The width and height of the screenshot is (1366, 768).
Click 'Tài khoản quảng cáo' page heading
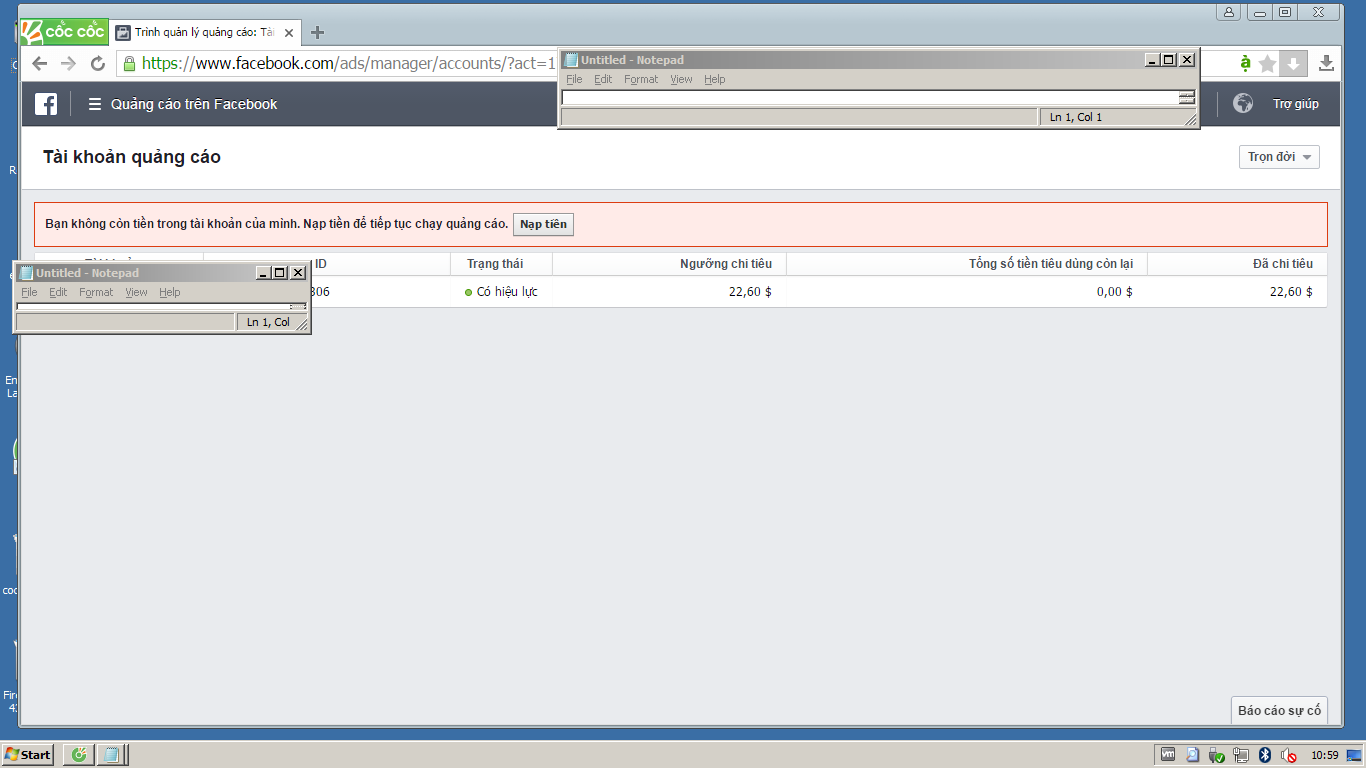point(132,157)
